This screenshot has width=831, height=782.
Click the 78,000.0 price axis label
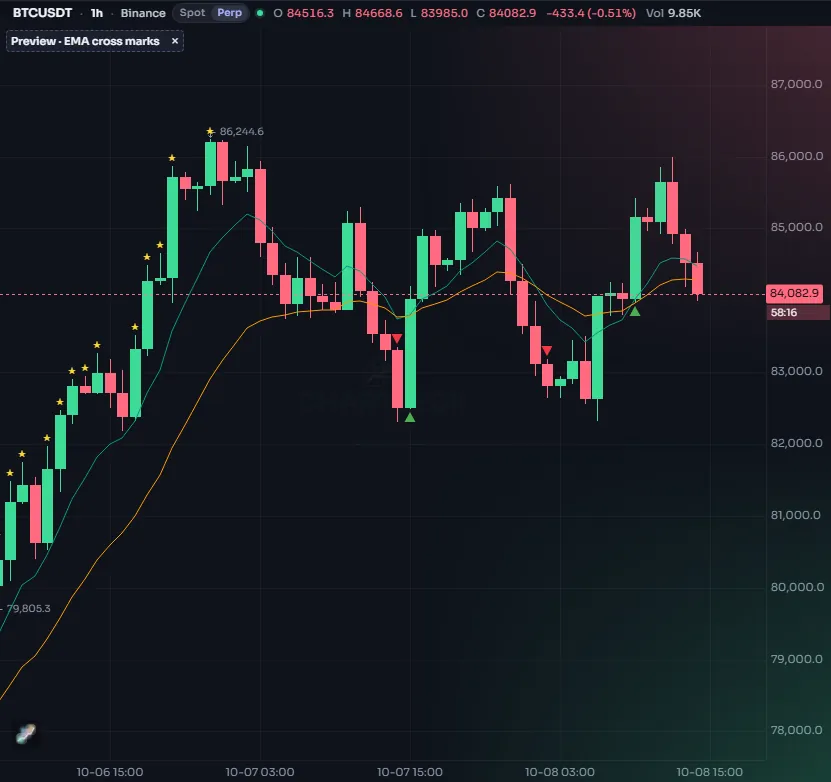click(796, 730)
